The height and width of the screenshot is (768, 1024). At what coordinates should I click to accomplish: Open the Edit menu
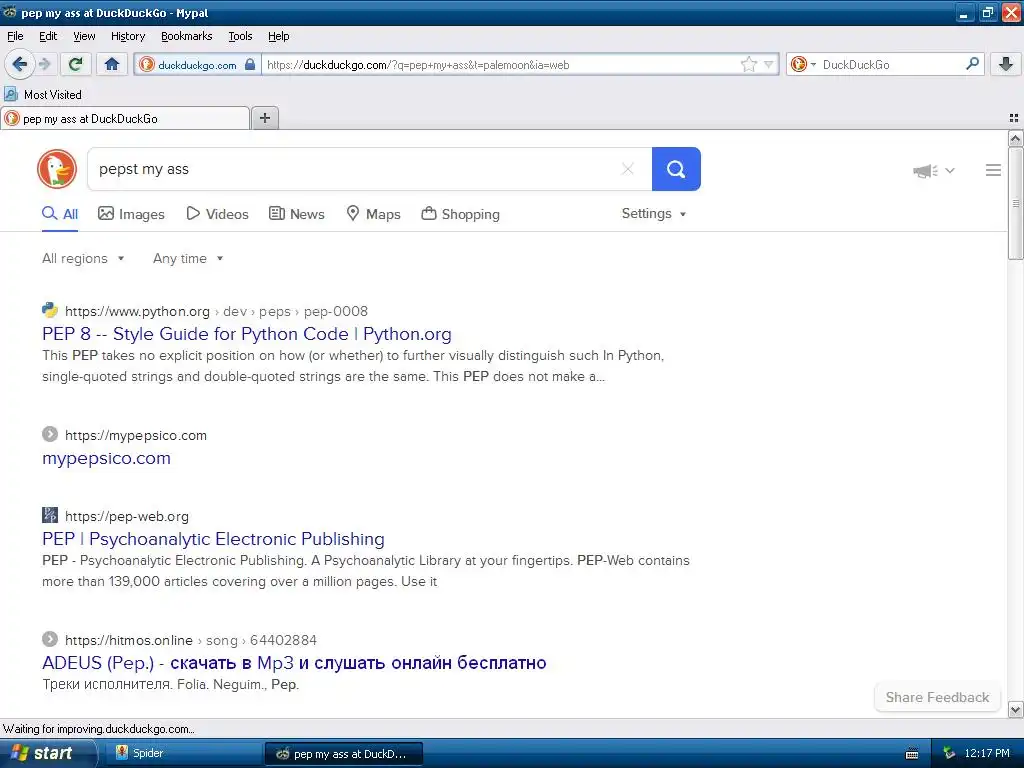tap(48, 36)
